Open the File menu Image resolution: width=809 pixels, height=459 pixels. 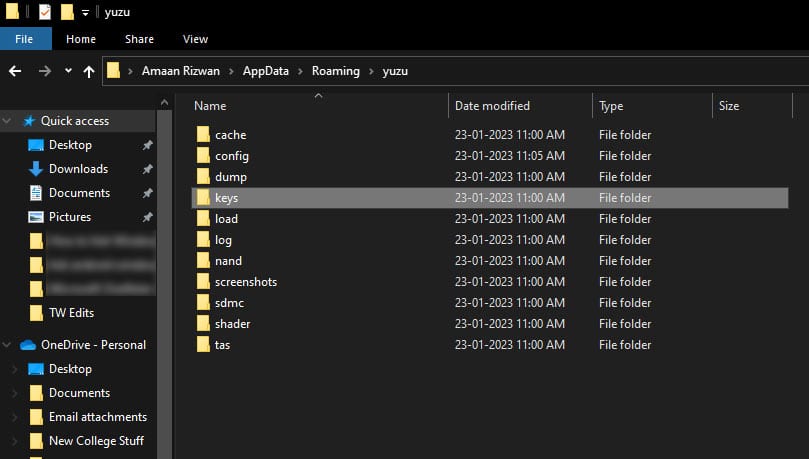point(25,39)
